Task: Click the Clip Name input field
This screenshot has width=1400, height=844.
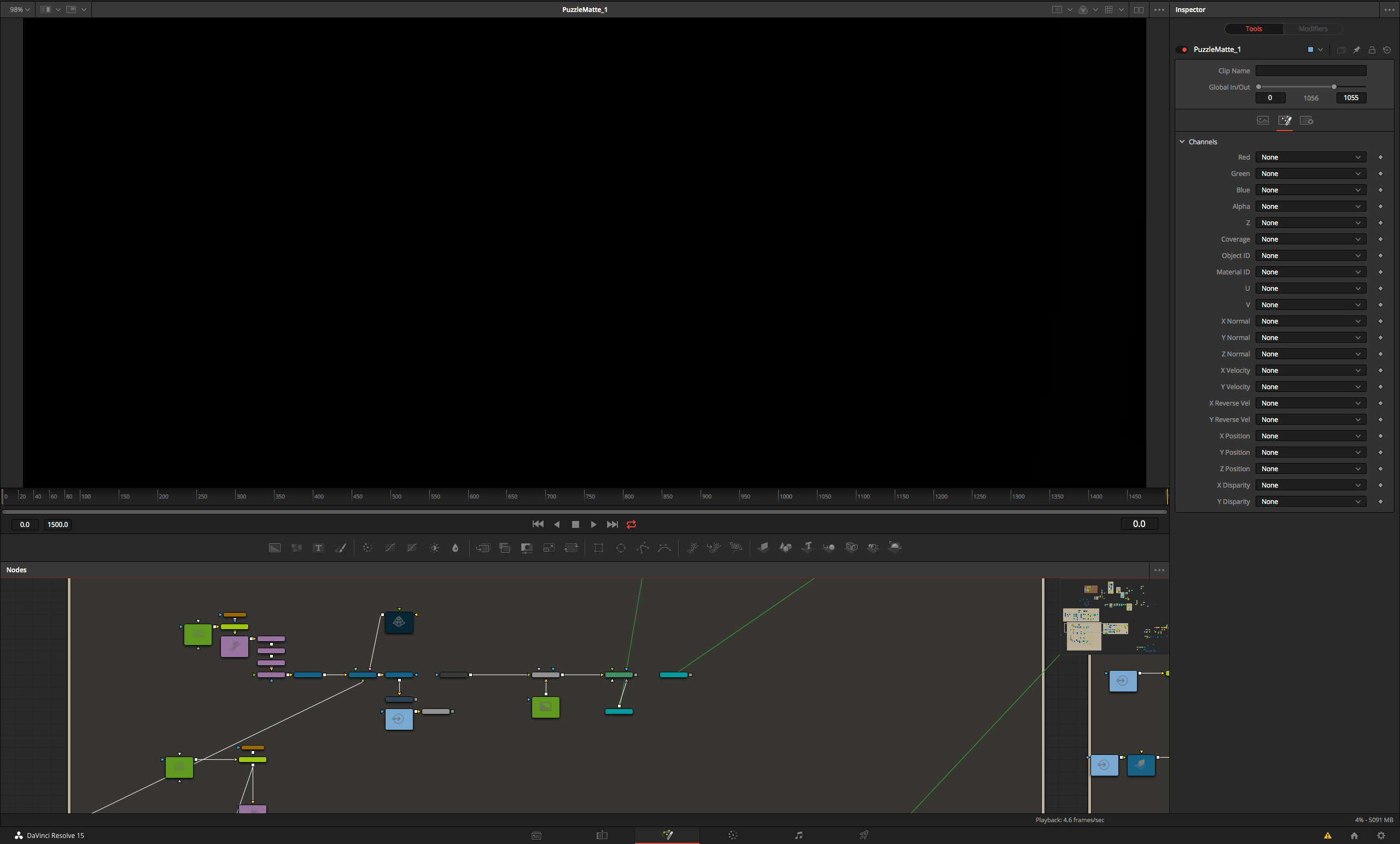Action: click(x=1312, y=70)
